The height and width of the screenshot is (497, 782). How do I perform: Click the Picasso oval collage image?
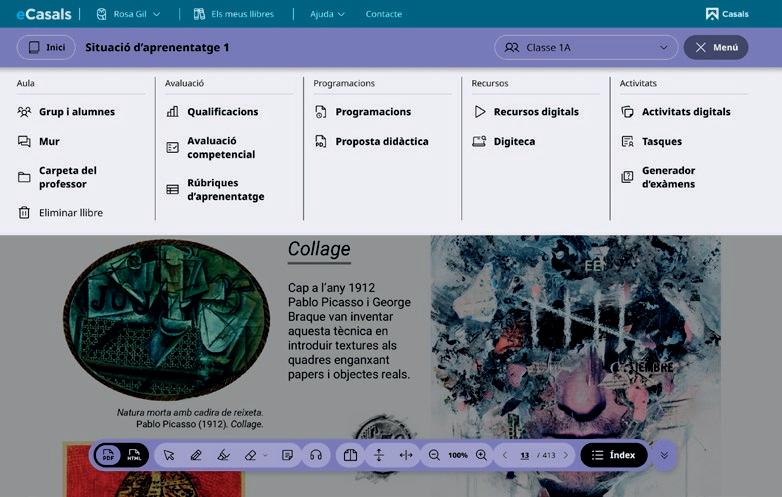(x=166, y=319)
